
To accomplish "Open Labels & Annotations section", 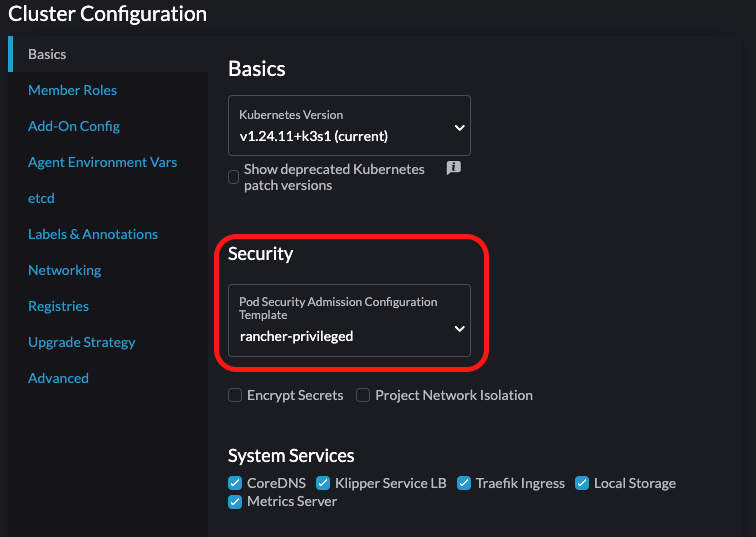I will 93,234.
